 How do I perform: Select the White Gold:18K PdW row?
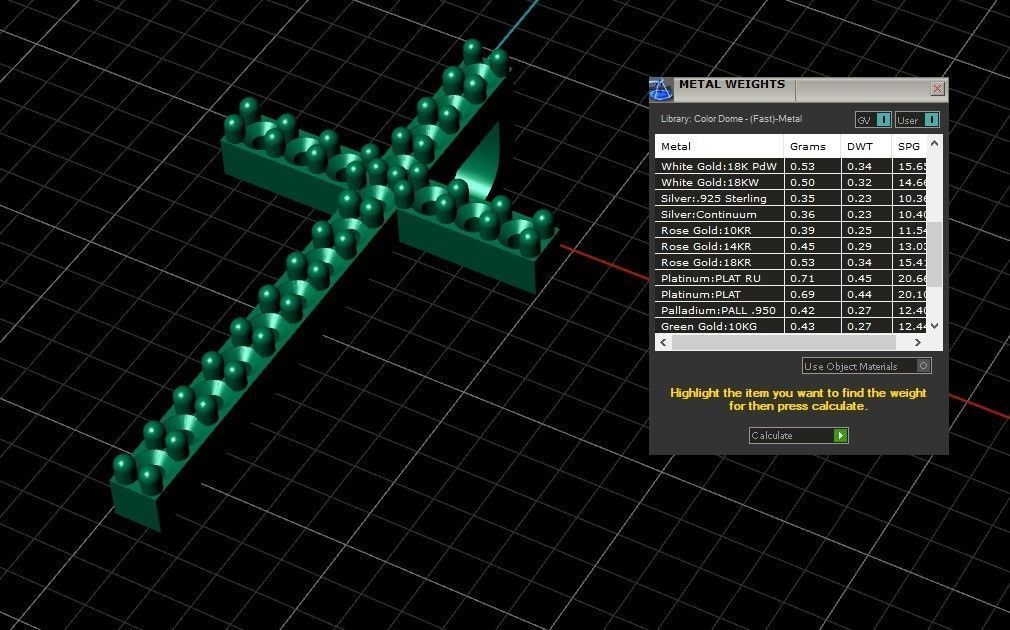tap(790, 166)
